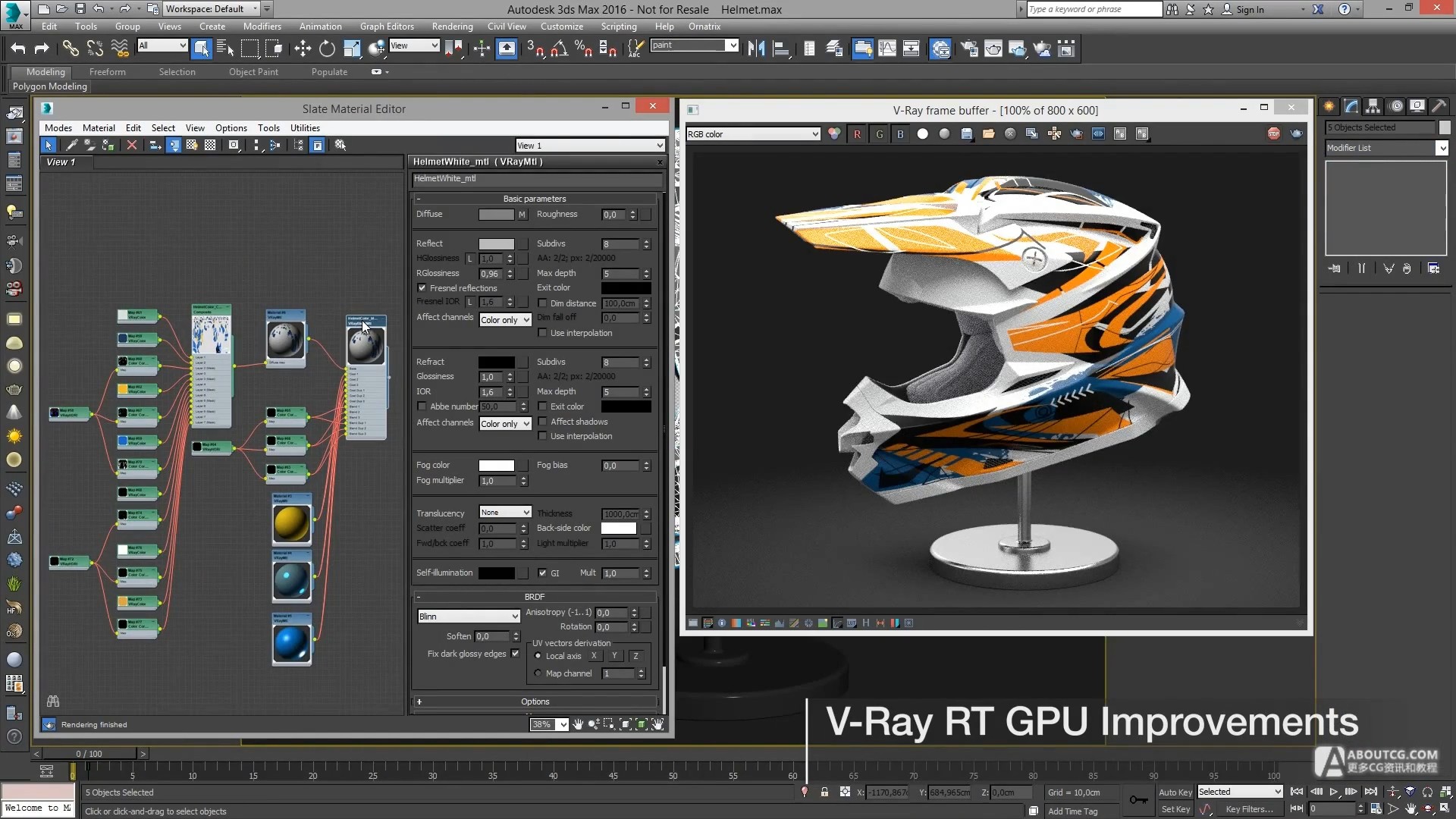Click the stop rendering icon in frame buffer
This screenshot has width=1456, height=819.
click(1273, 133)
